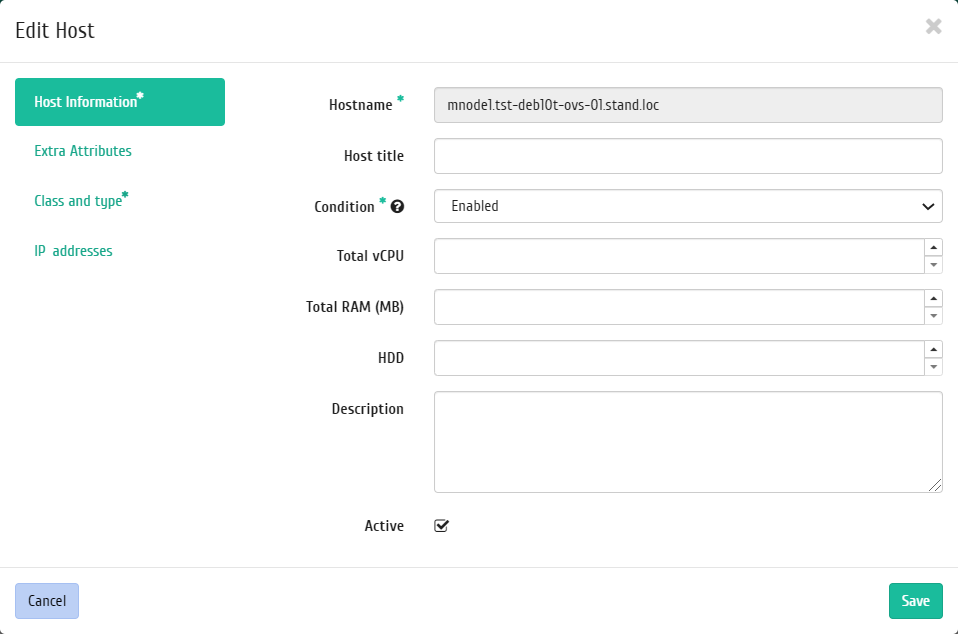Close the Edit Host dialog with X
Image resolution: width=958 pixels, height=634 pixels.
click(x=933, y=26)
